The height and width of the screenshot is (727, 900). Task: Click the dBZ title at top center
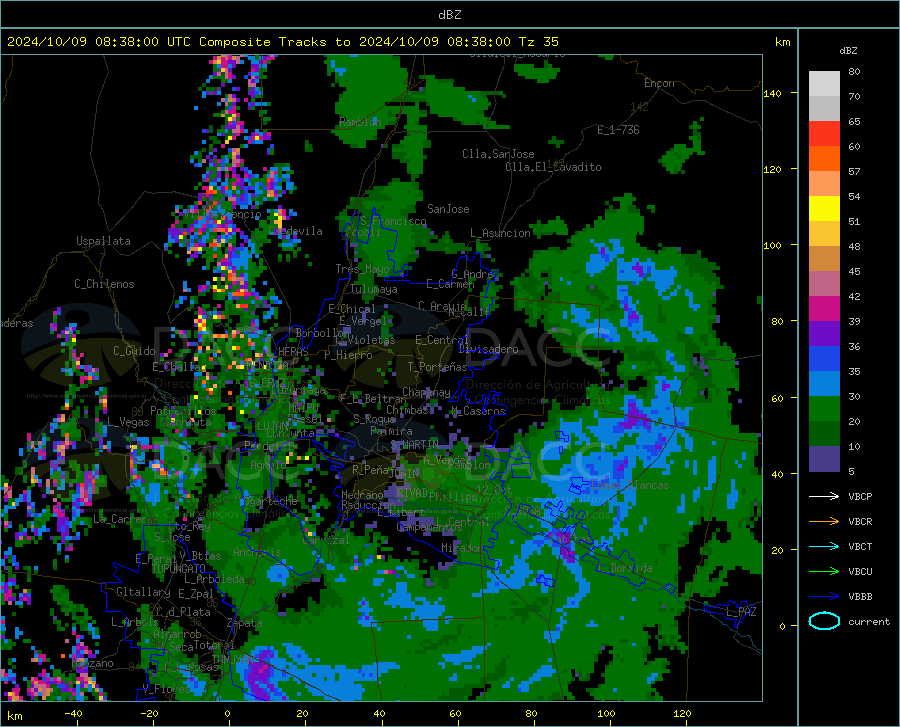point(449,15)
